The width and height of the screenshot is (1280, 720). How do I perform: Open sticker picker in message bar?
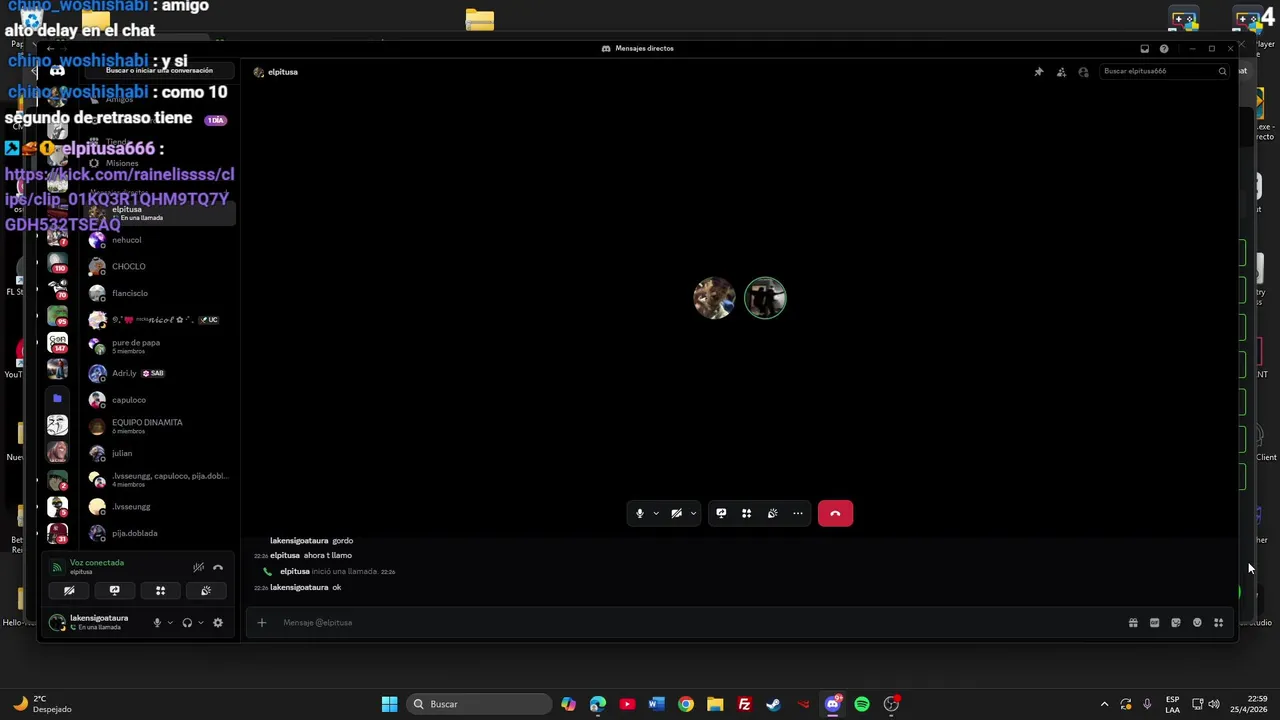click(1176, 623)
